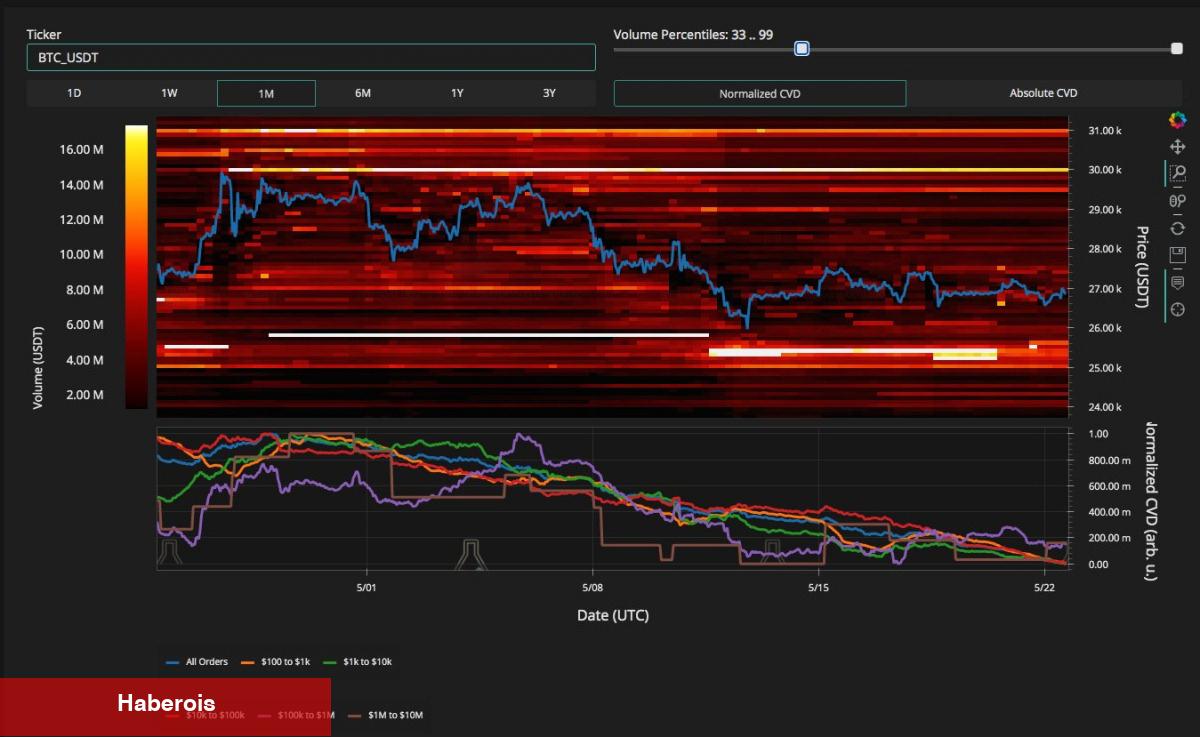Image resolution: width=1200 pixels, height=737 pixels.
Task: Activate the Box Zoom tool
Action: [x=1177, y=174]
